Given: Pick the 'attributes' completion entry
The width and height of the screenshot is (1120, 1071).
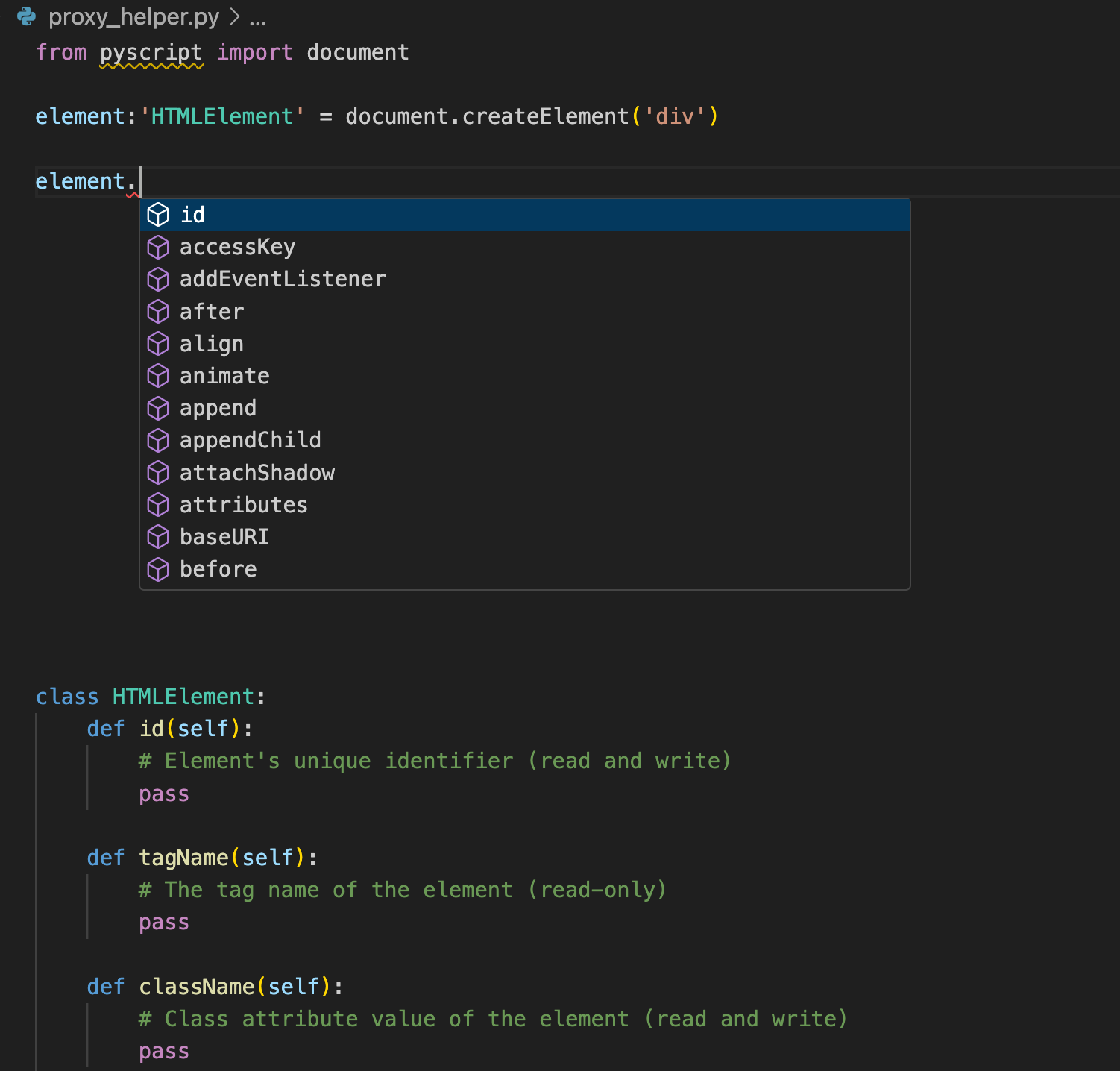Looking at the screenshot, I should point(243,505).
